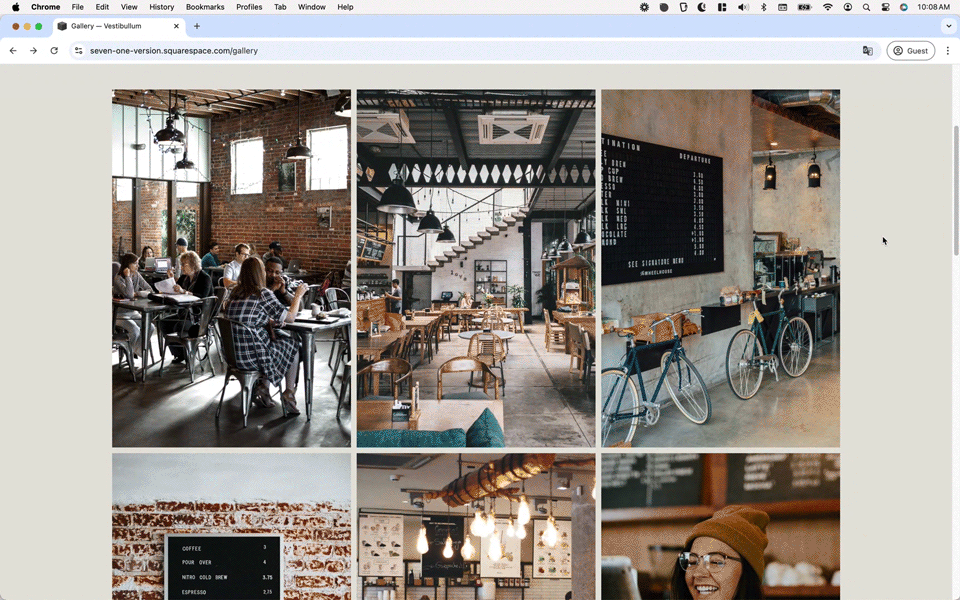
Task: Open the volume control in menu bar
Action: (743, 7)
